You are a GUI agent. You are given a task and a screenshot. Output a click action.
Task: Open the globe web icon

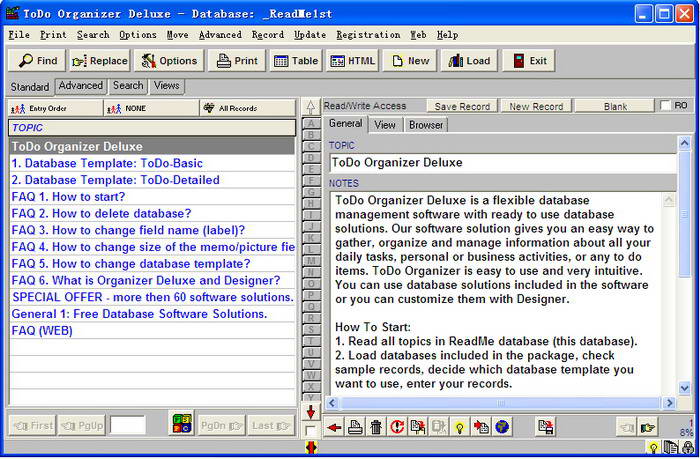tap(502, 427)
